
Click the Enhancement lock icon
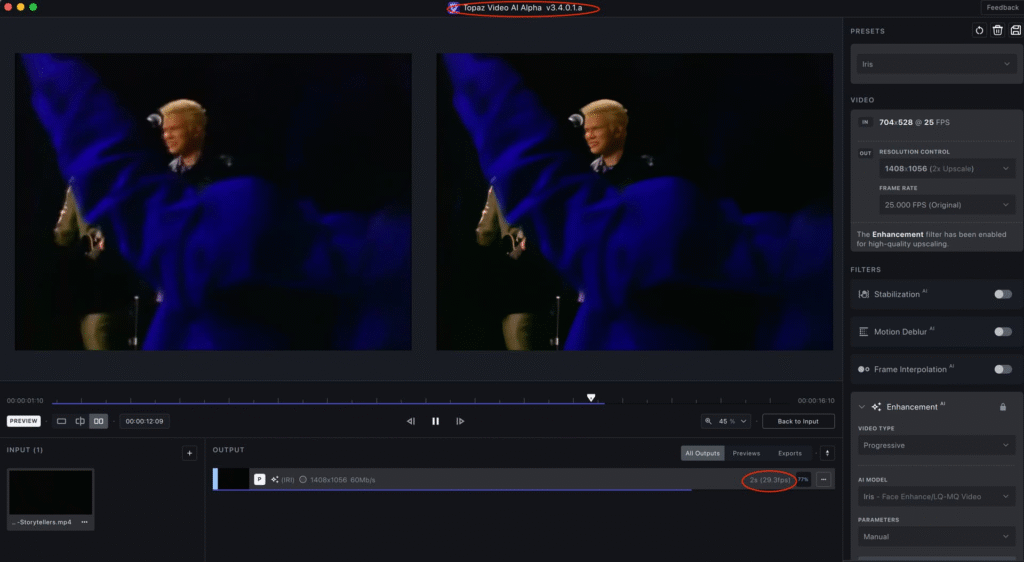[1002, 407]
